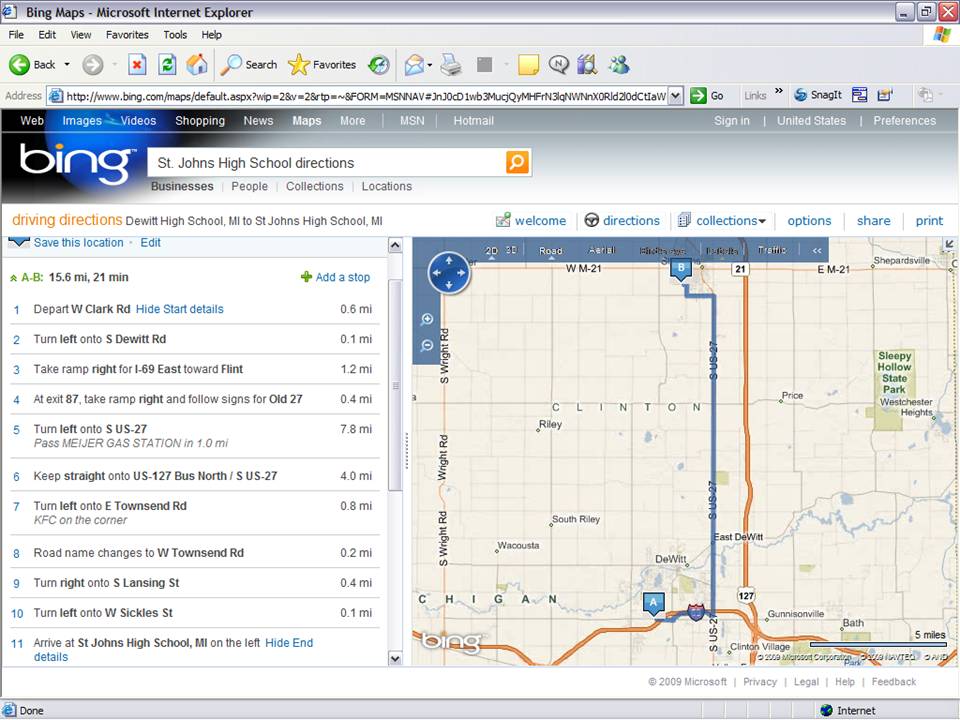This screenshot has width=960, height=720.
Task: Click the directions panel scrollbar thumb
Action: pyautogui.click(x=396, y=386)
